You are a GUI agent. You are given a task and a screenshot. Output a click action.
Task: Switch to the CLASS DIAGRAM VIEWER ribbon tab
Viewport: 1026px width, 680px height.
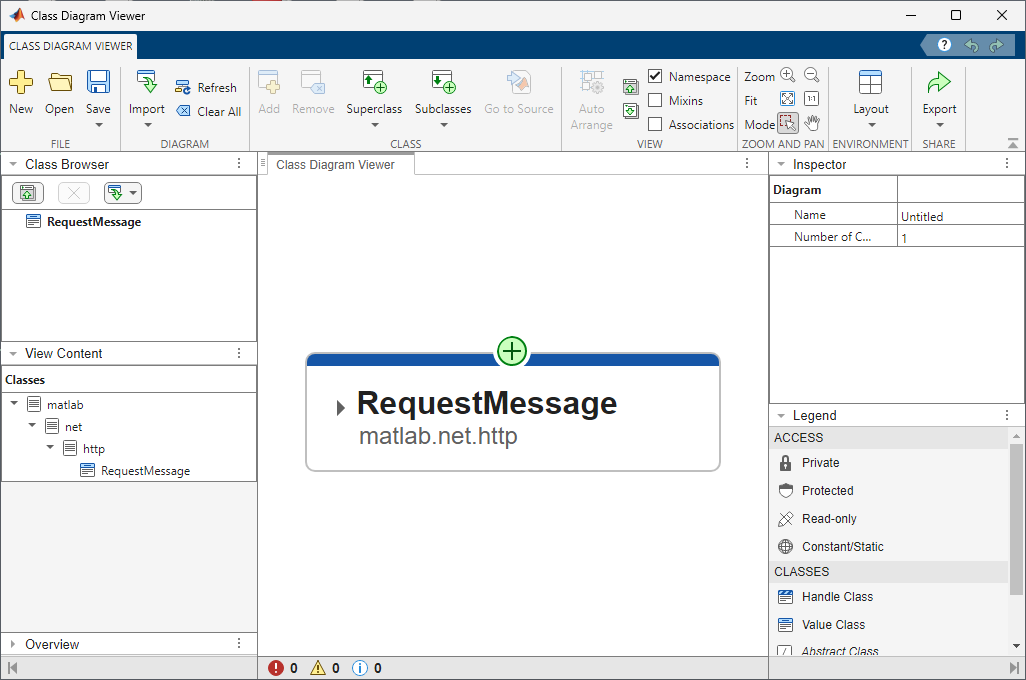70,46
